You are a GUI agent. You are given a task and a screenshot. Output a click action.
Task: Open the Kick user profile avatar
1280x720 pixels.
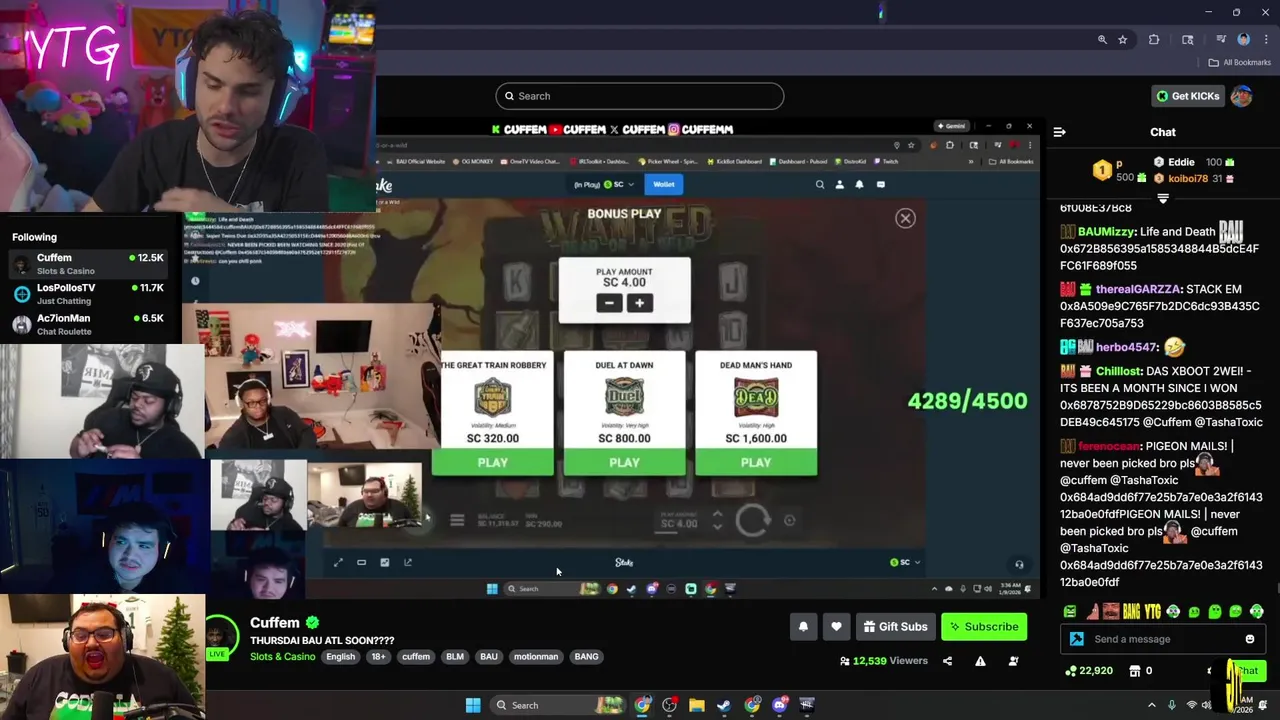(x=1242, y=96)
